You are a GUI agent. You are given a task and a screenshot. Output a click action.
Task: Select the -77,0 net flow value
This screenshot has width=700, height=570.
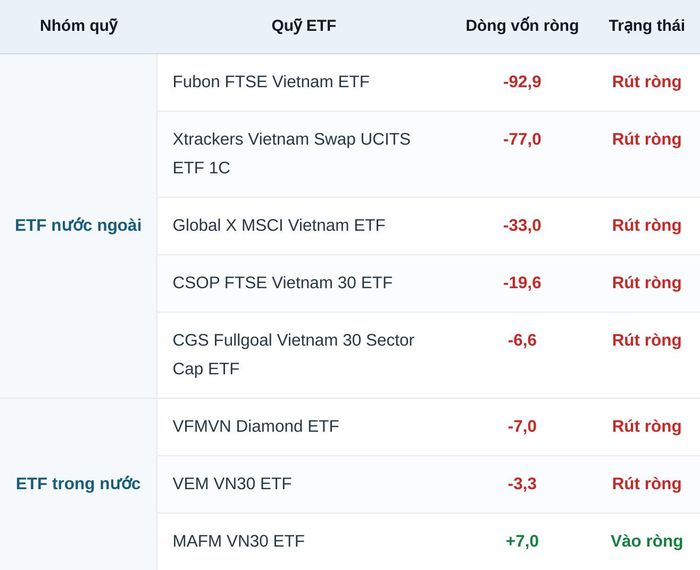tap(522, 139)
